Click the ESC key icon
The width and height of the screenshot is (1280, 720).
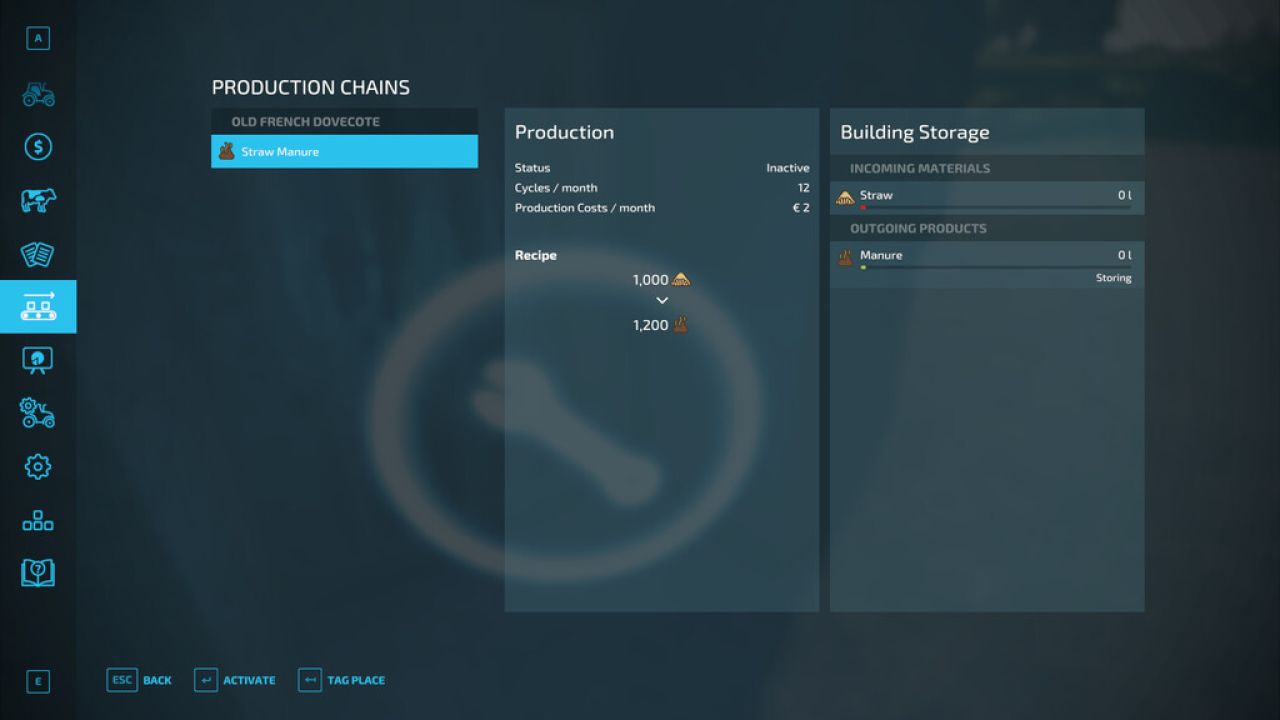click(122, 680)
